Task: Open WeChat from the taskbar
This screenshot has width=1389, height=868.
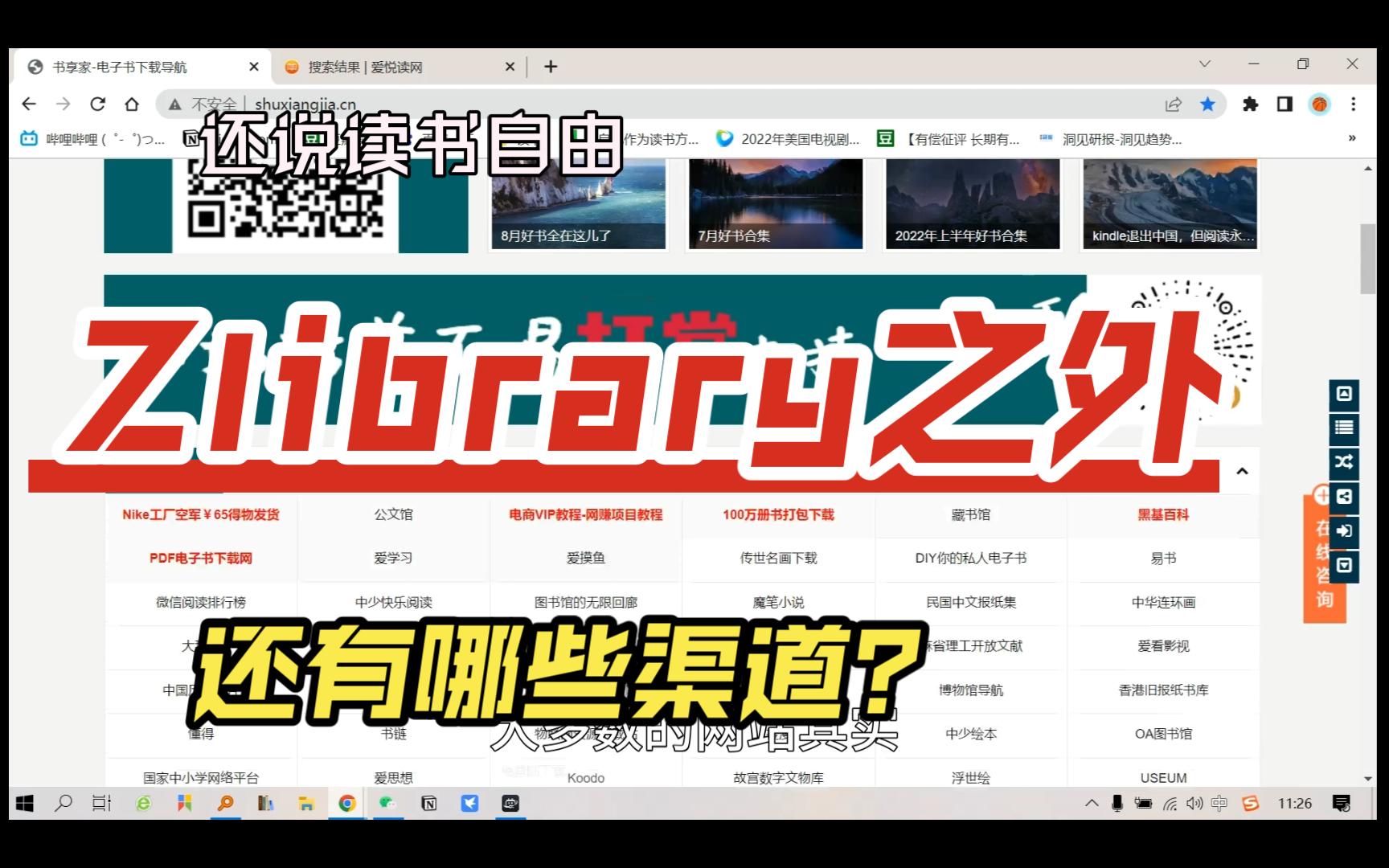Action: click(387, 803)
